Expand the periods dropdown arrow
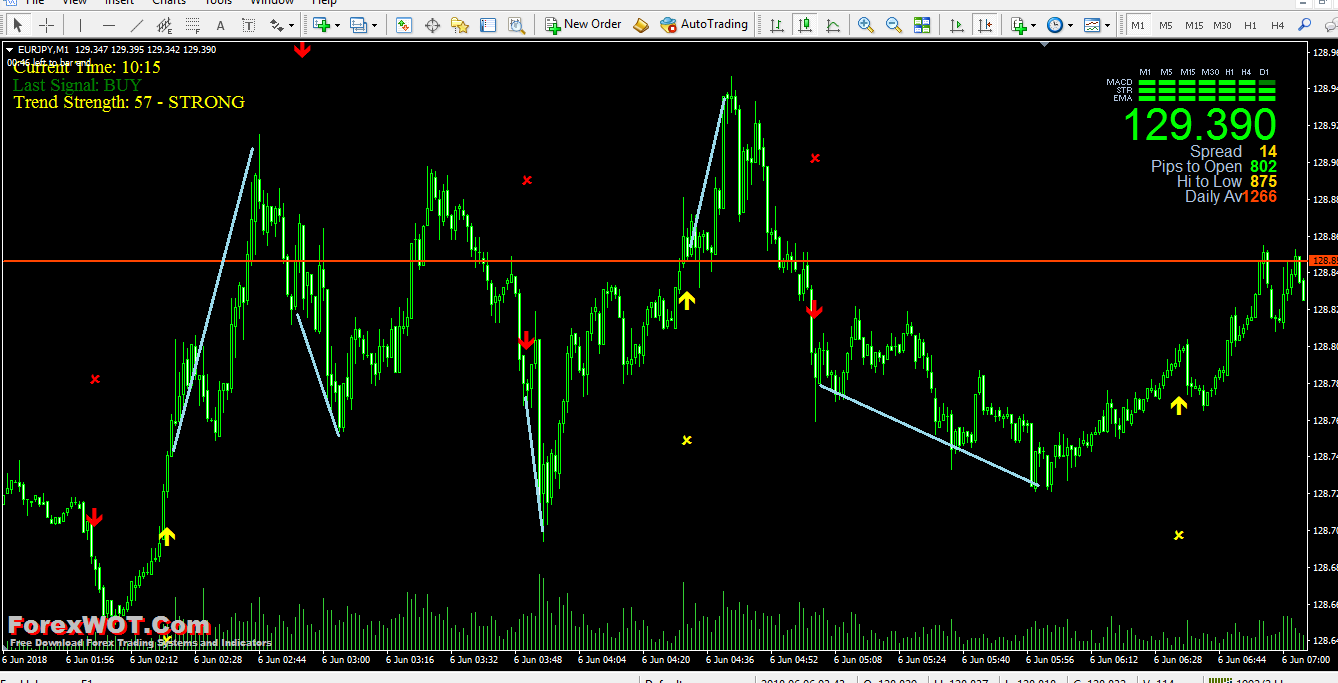 (1070, 25)
